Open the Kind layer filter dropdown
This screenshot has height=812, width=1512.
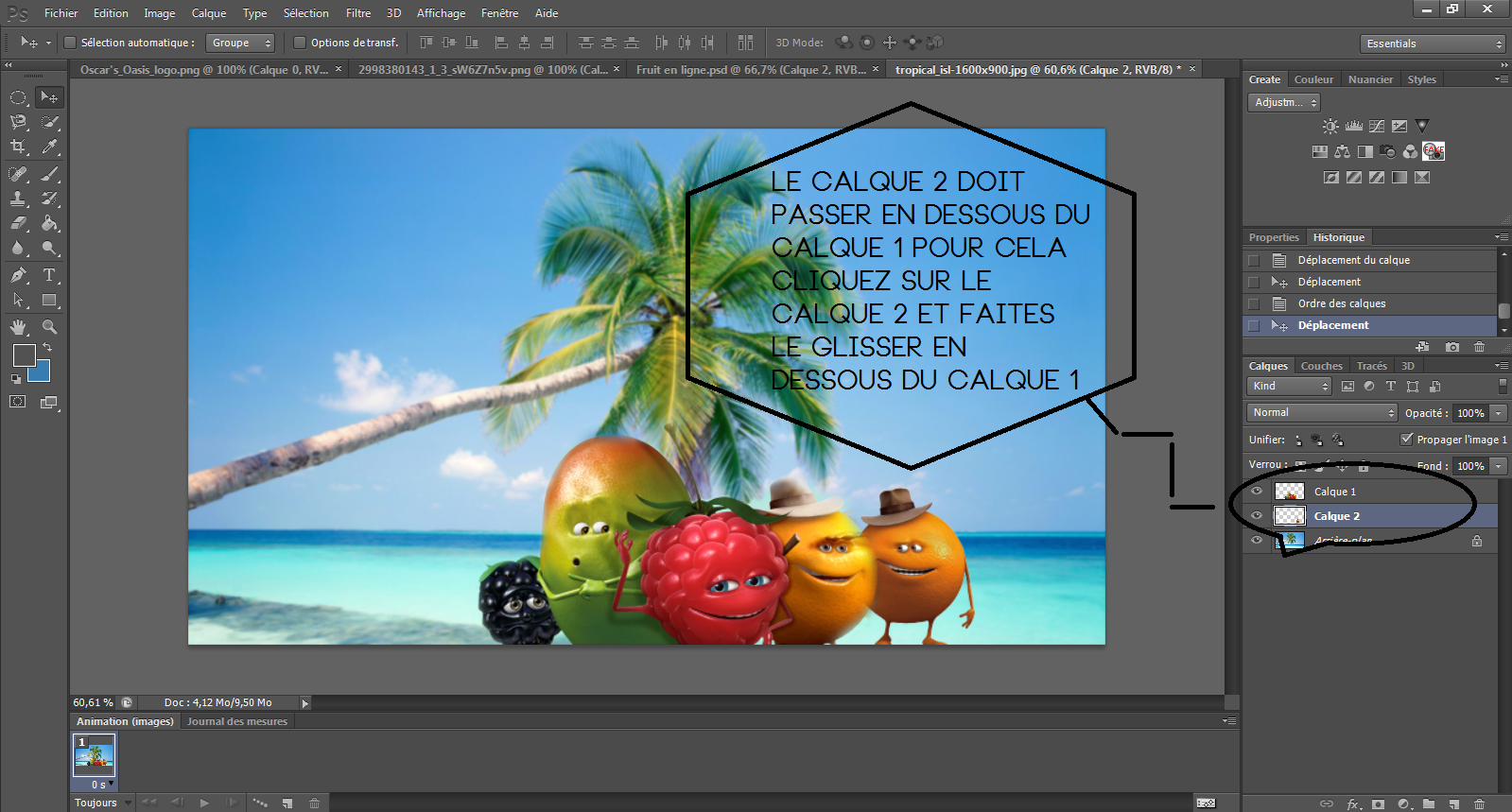(x=1289, y=386)
